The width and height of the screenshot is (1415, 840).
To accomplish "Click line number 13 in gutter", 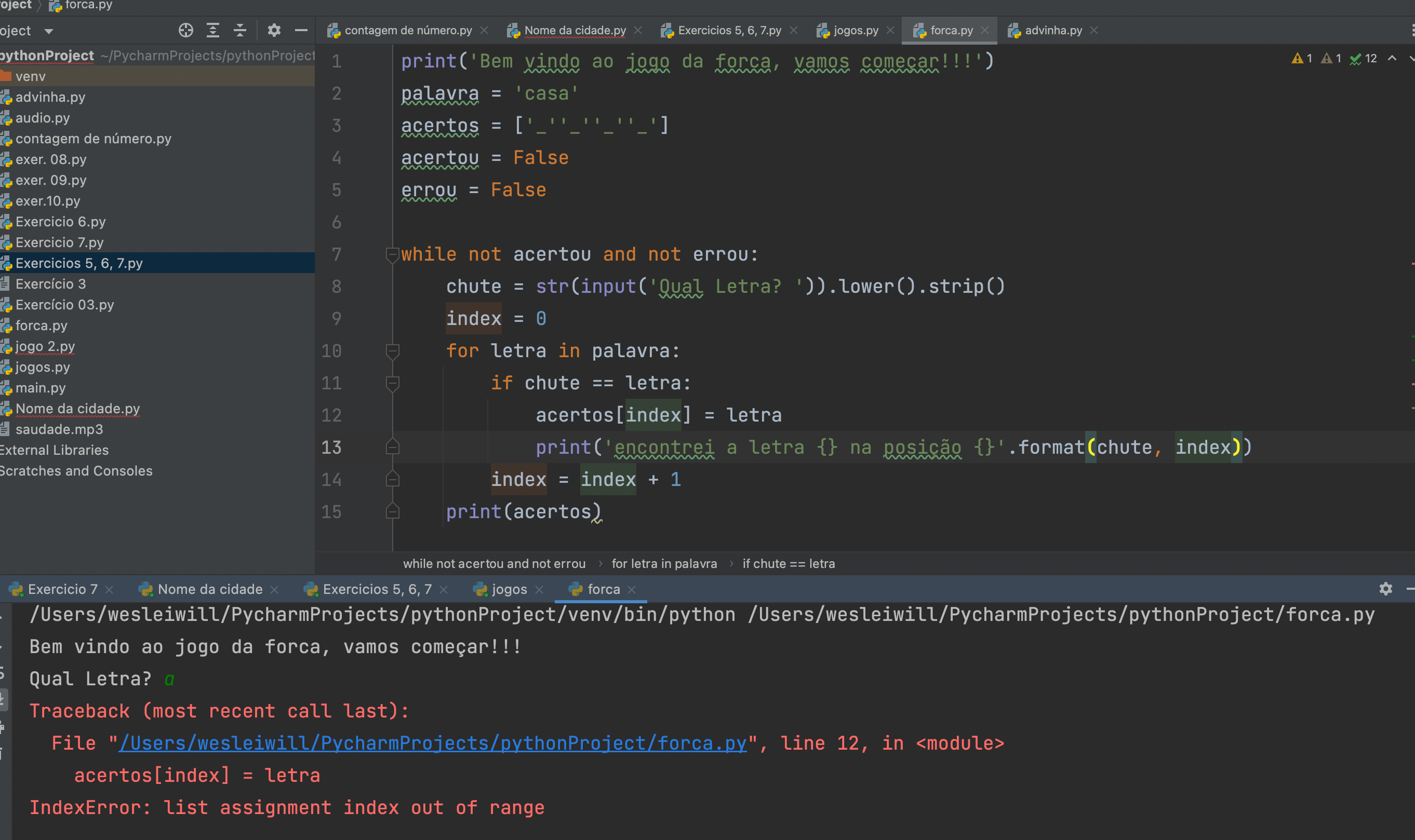I will click(x=331, y=448).
